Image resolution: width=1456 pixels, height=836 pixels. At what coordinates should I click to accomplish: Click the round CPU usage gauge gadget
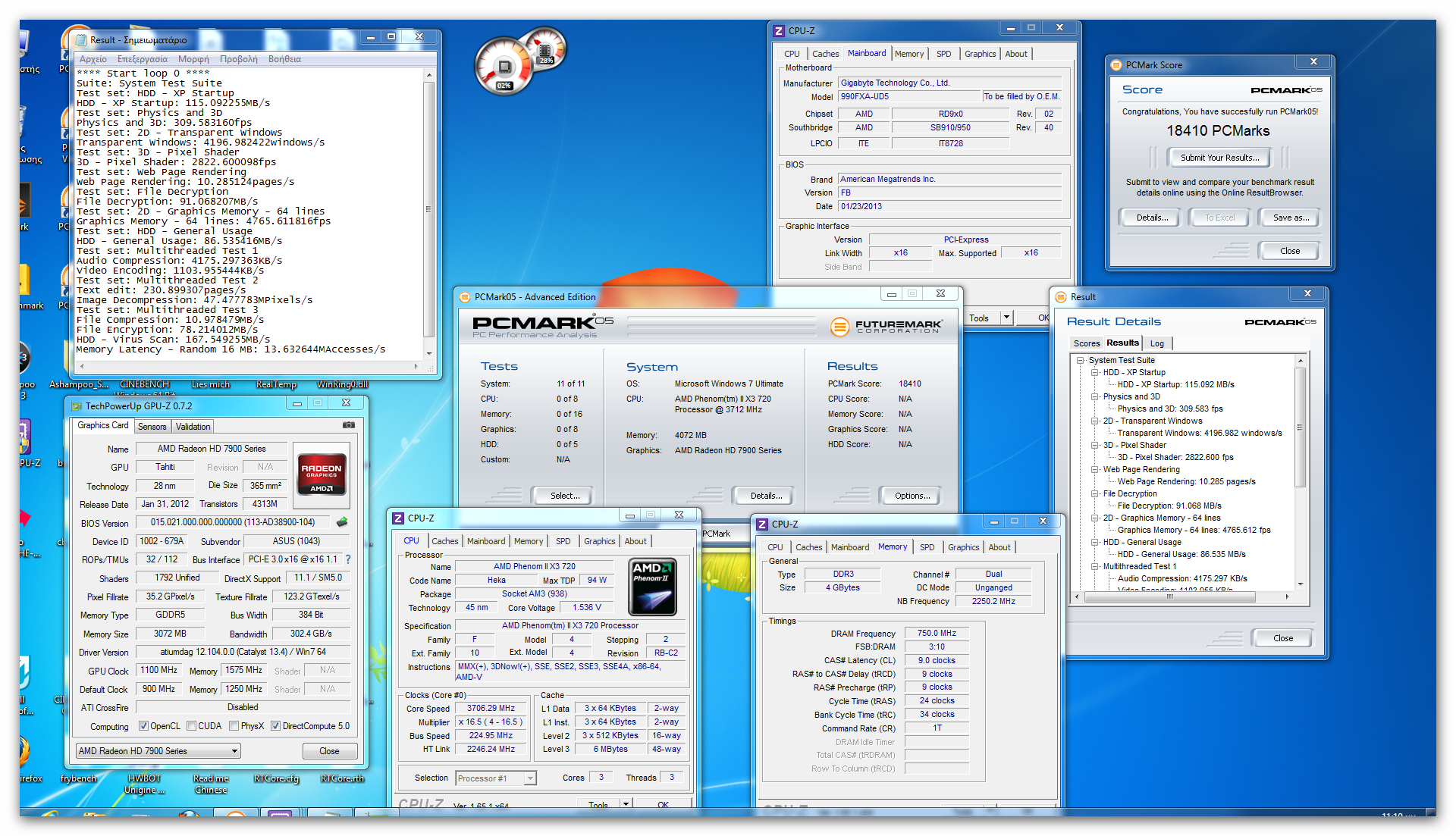click(504, 67)
